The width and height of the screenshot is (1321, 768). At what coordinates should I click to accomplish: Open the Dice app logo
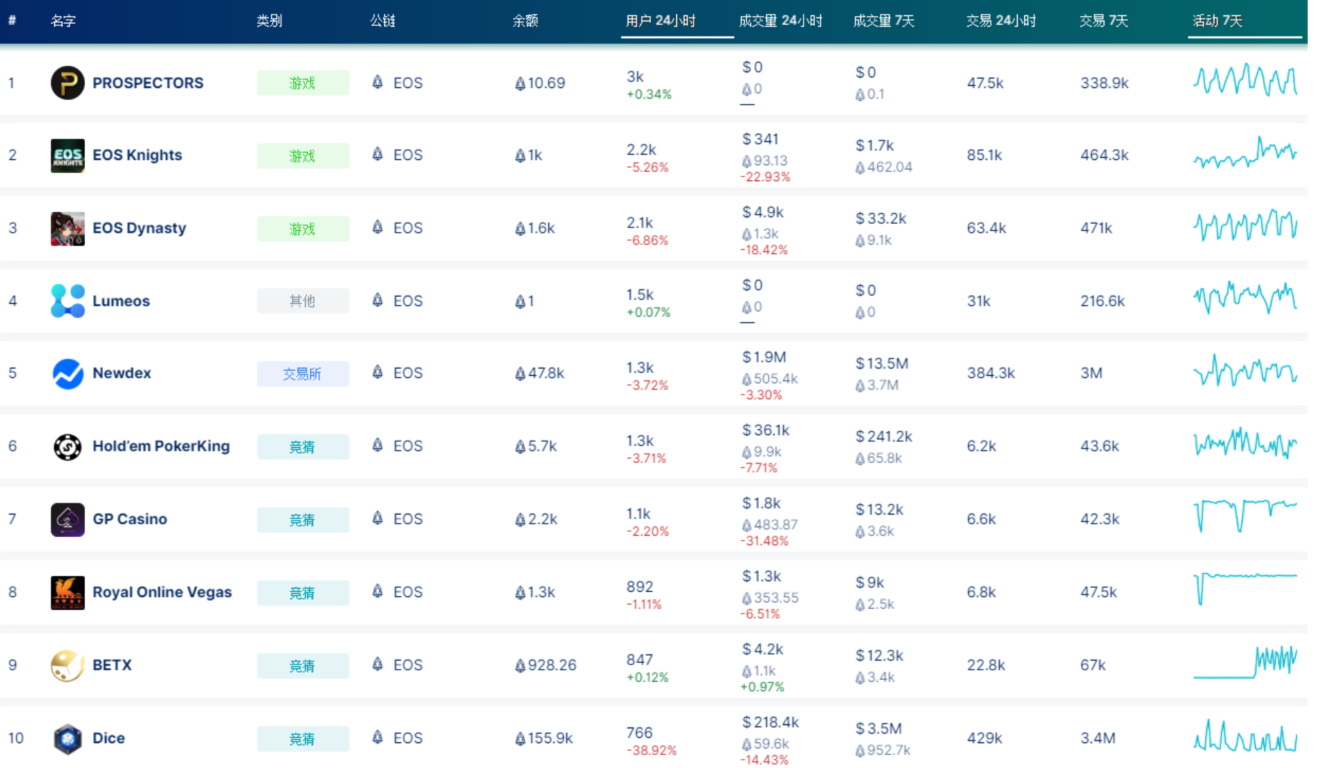tap(68, 738)
